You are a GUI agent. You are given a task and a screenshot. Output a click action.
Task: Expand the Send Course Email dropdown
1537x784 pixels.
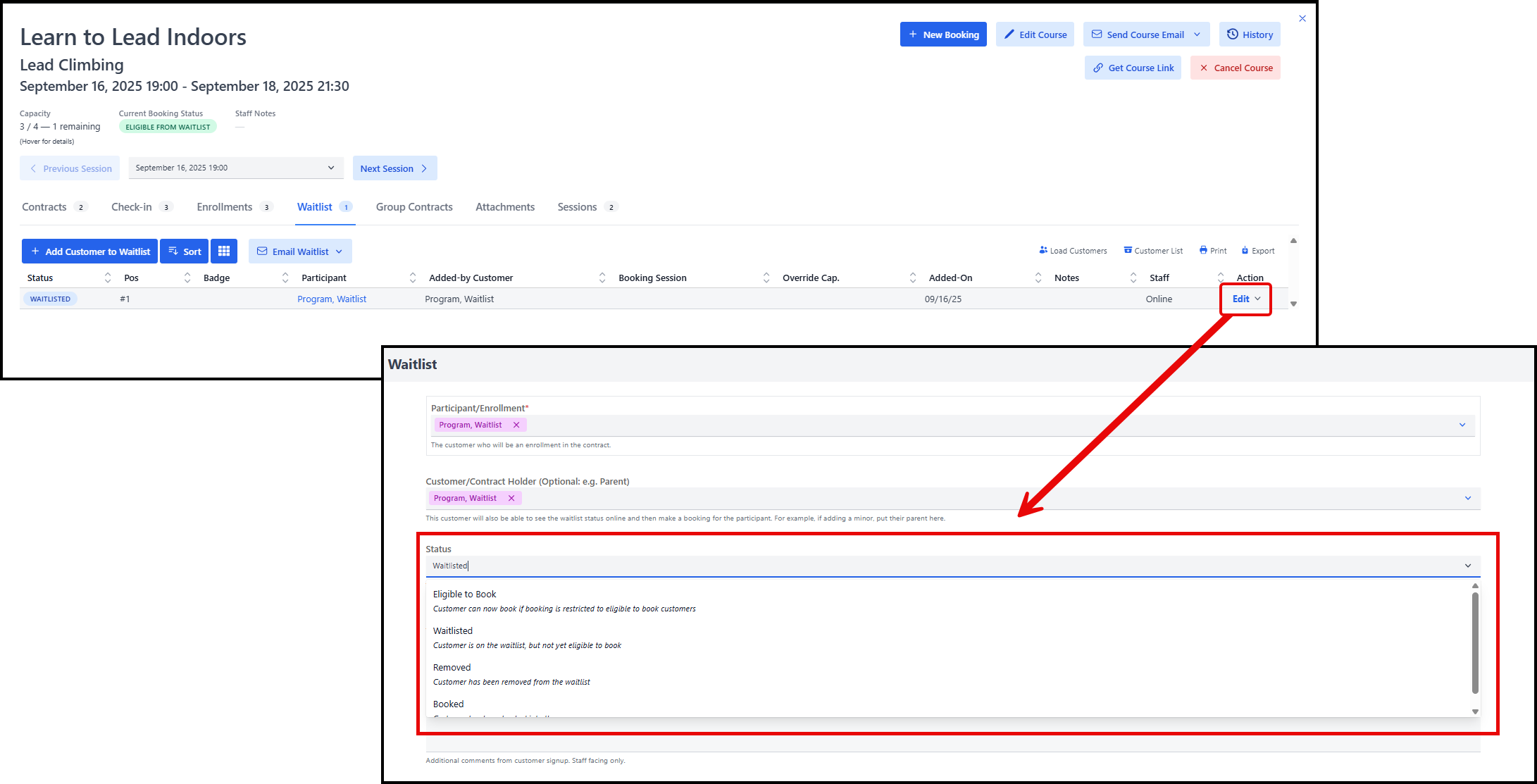[1197, 35]
